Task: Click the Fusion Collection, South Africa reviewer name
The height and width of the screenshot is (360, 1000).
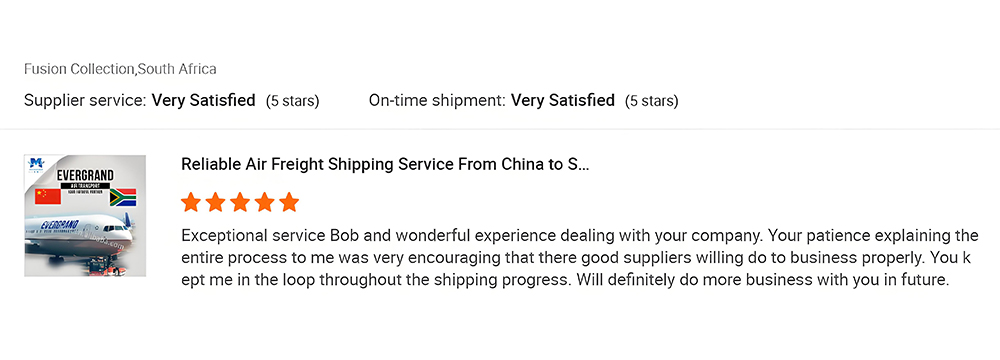Action: tap(120, 69)
